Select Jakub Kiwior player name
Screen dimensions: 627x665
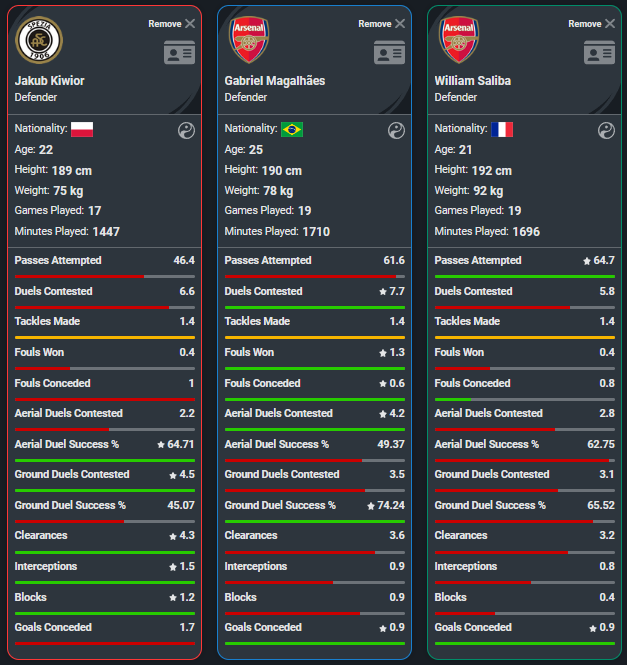50,81
